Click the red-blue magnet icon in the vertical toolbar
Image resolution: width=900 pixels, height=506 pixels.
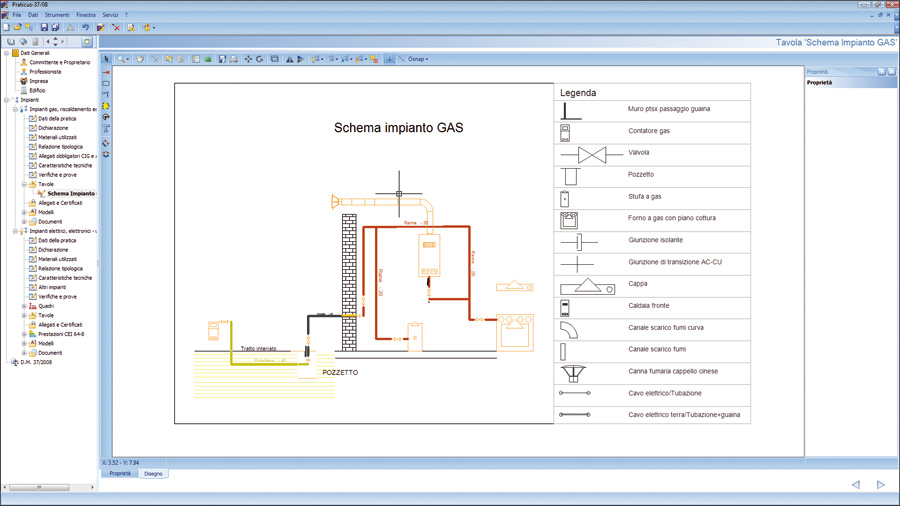click(106, 143)
